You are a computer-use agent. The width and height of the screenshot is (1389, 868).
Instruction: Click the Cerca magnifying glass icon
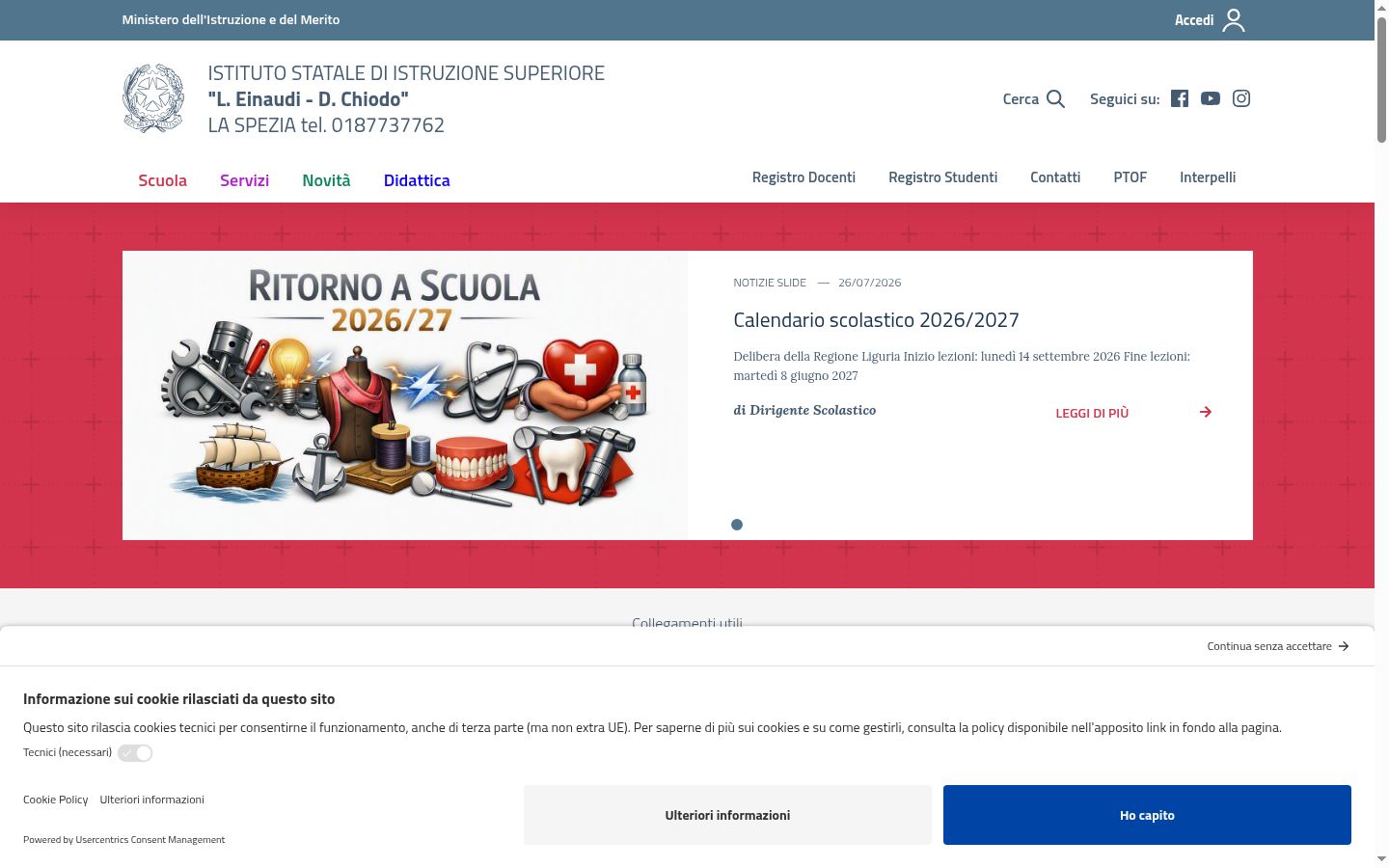point(1056,99)
